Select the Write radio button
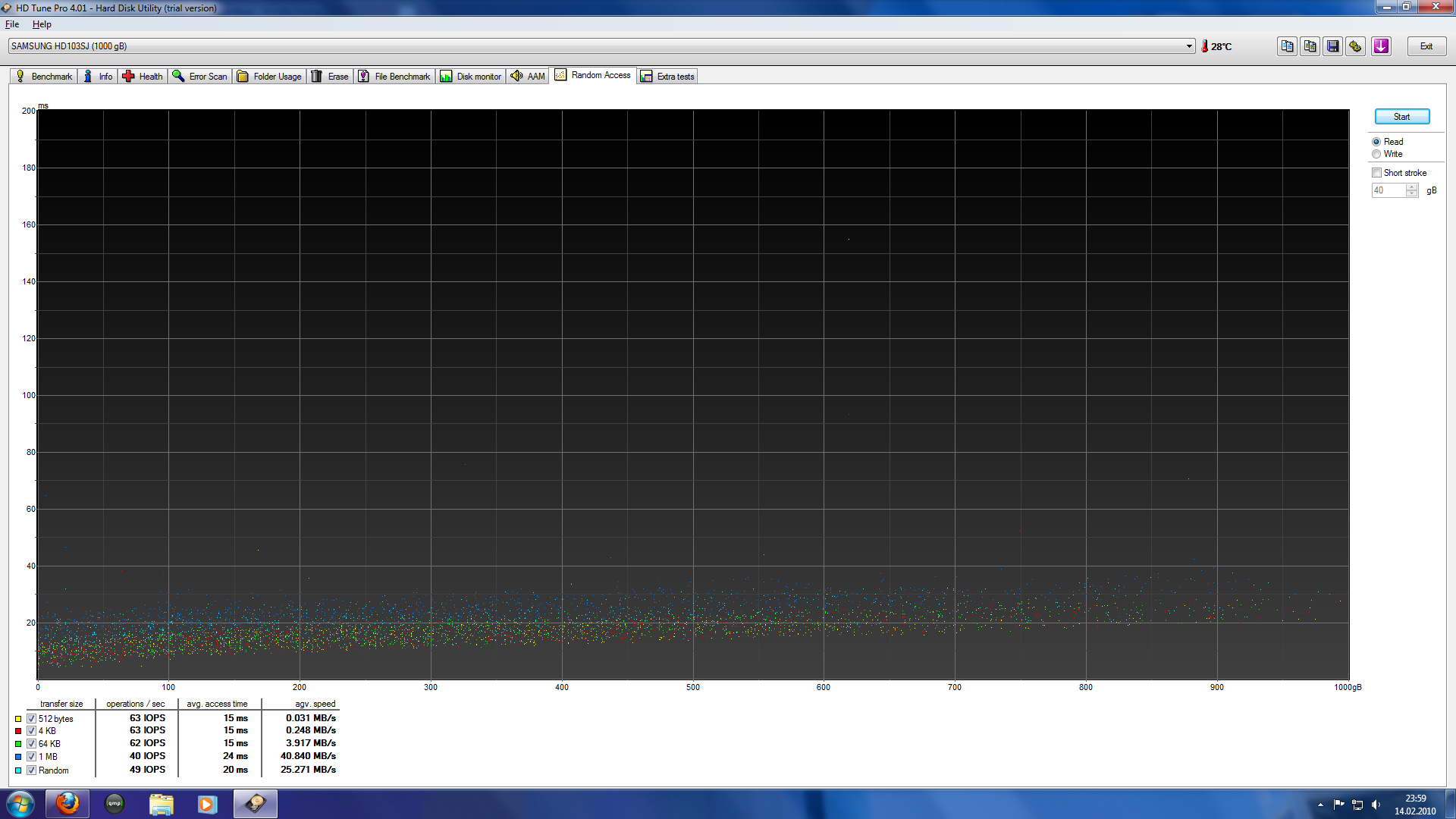Screen dimensions: 1456x819 point(1376,154)
